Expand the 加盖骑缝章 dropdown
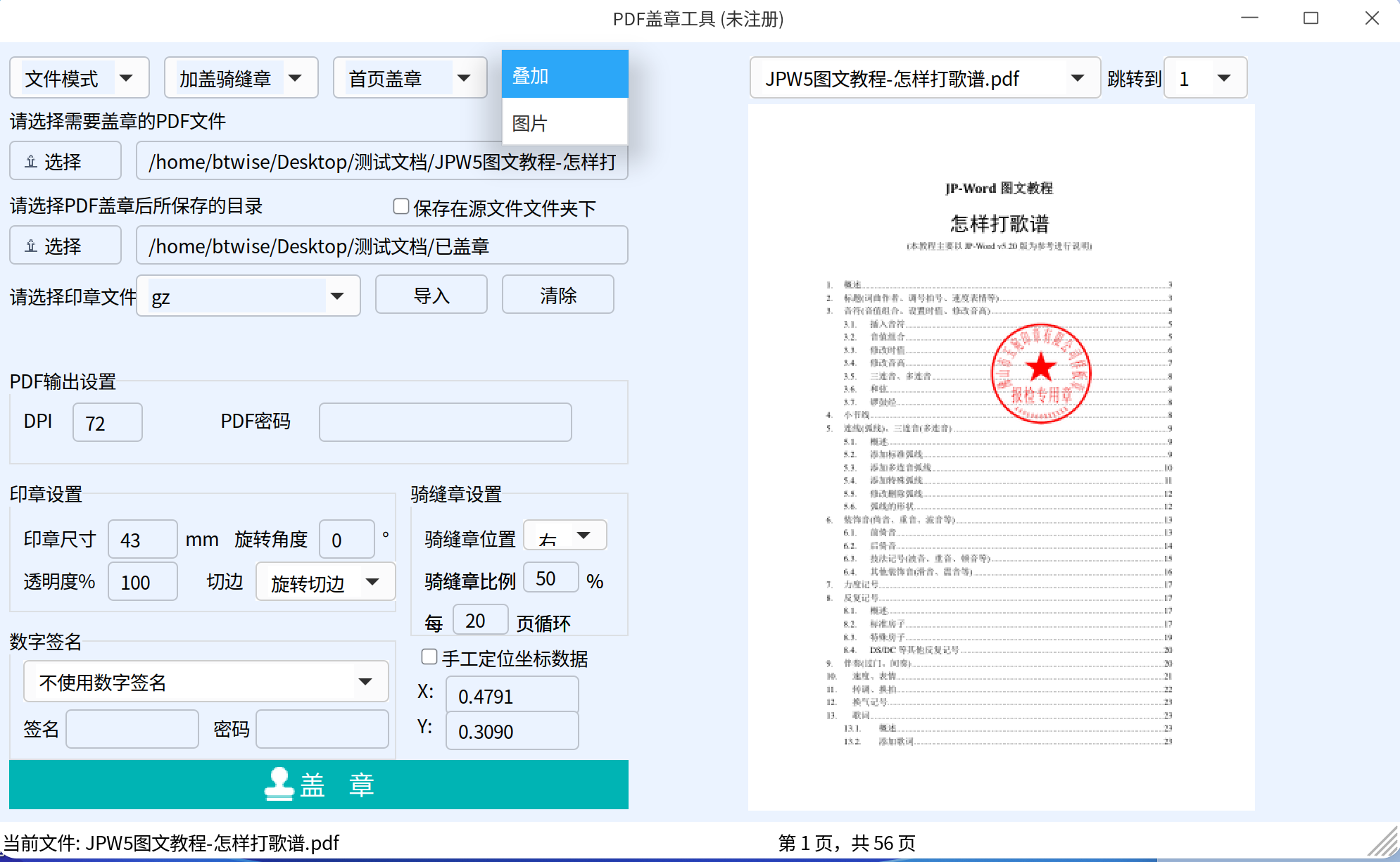The width and height of the screenshot is (1400, 862). [x=241, y=78]
